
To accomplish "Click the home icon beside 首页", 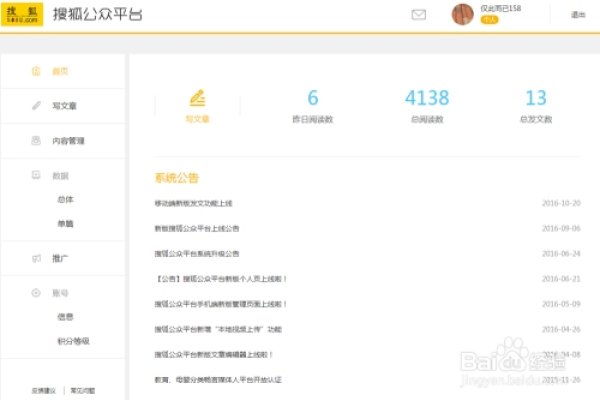I will point(36,71).
